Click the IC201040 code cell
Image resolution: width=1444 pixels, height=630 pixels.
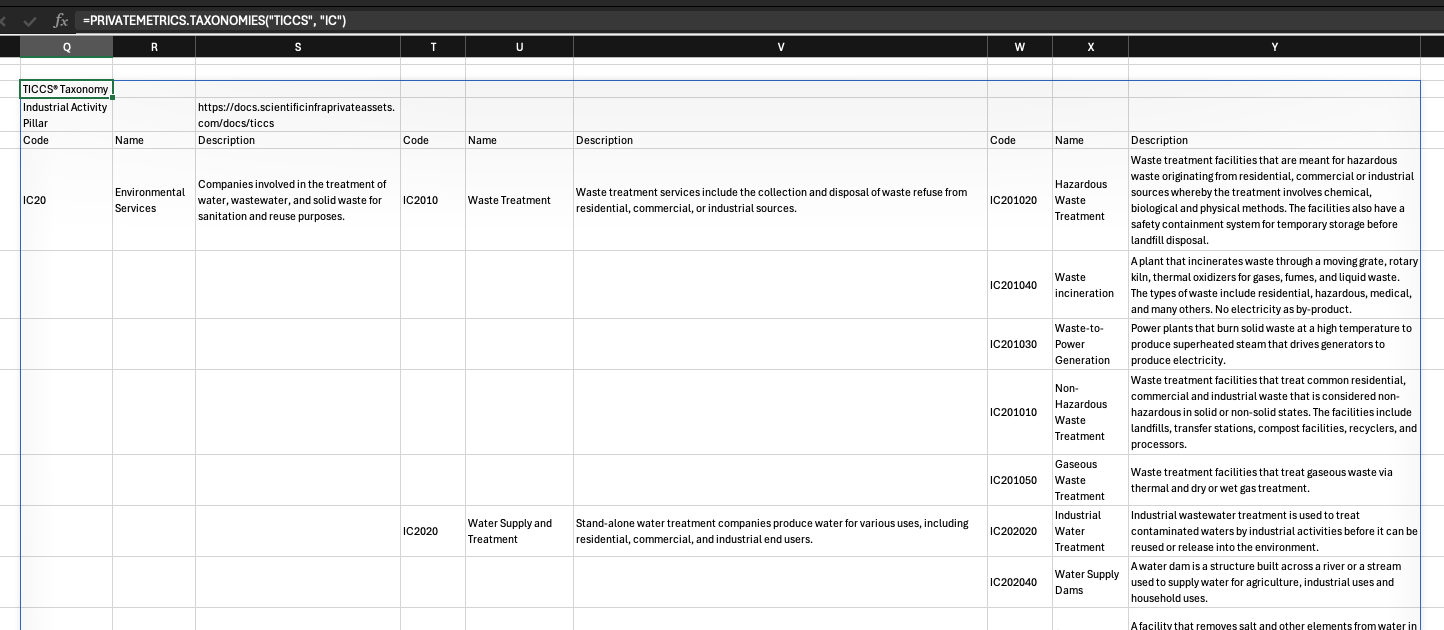[x=1019, y=285]
